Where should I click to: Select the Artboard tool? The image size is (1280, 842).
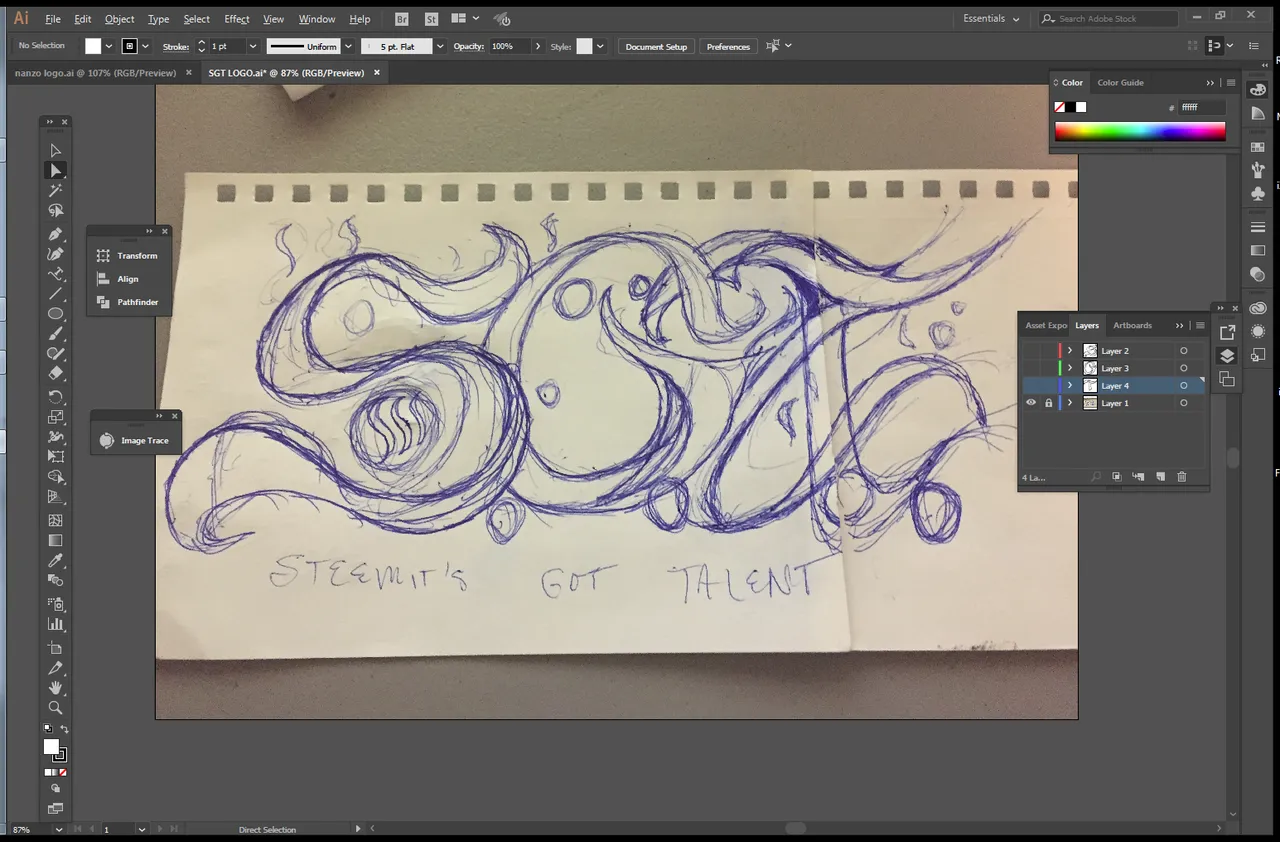click(56, 648)
